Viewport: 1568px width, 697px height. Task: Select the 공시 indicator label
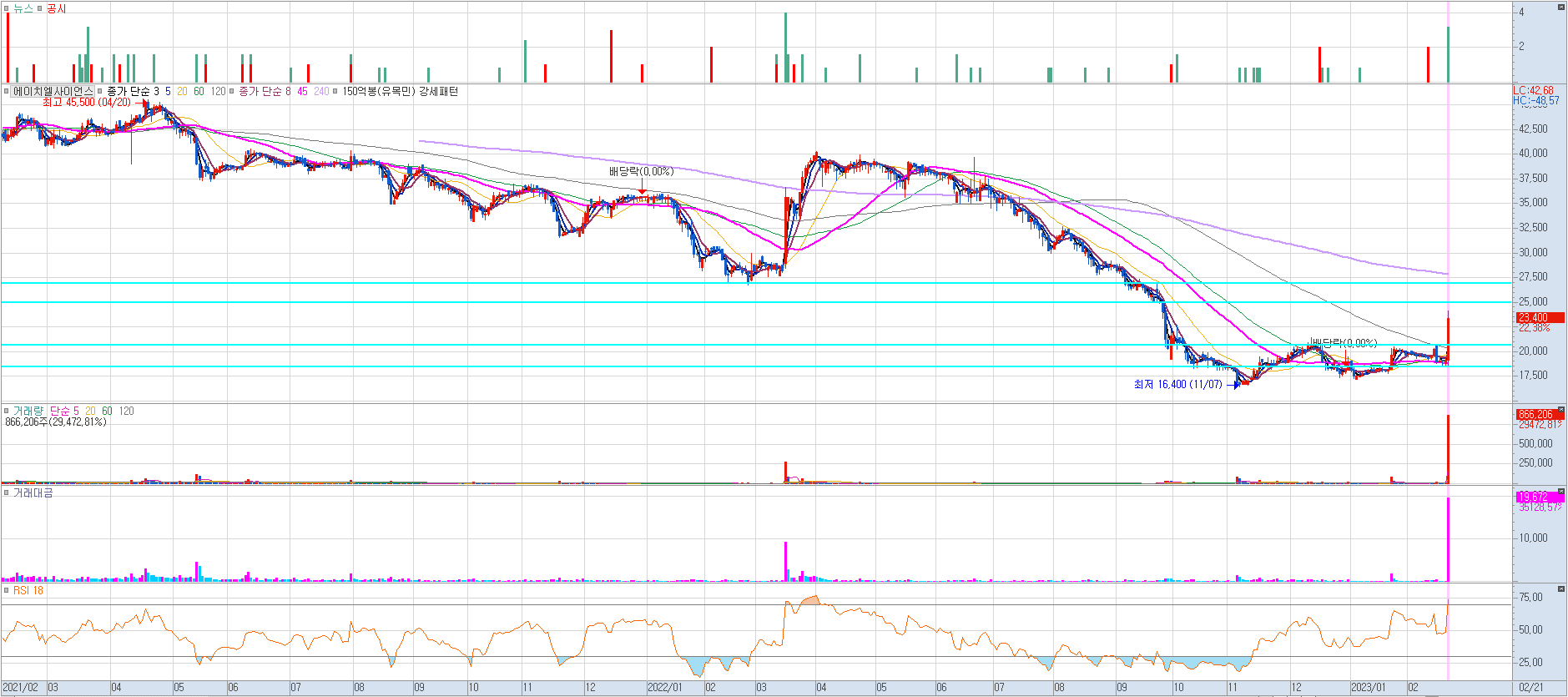tap(57, 8)
